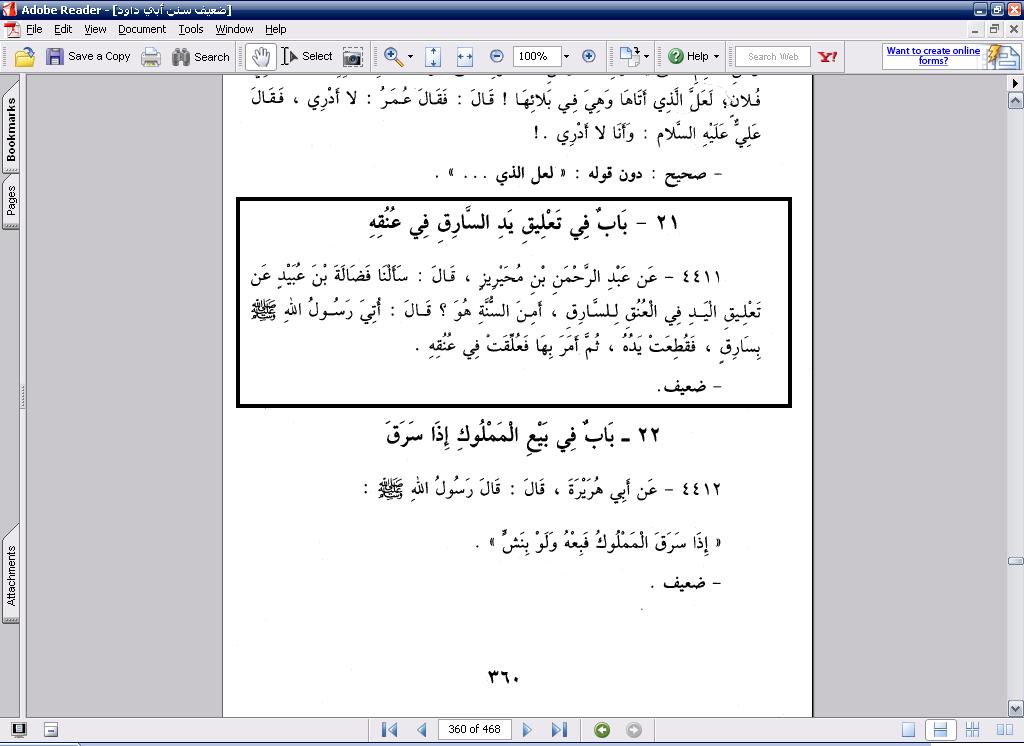Open a file with the folder icon

pyautogui.click(x=25, y=57)
